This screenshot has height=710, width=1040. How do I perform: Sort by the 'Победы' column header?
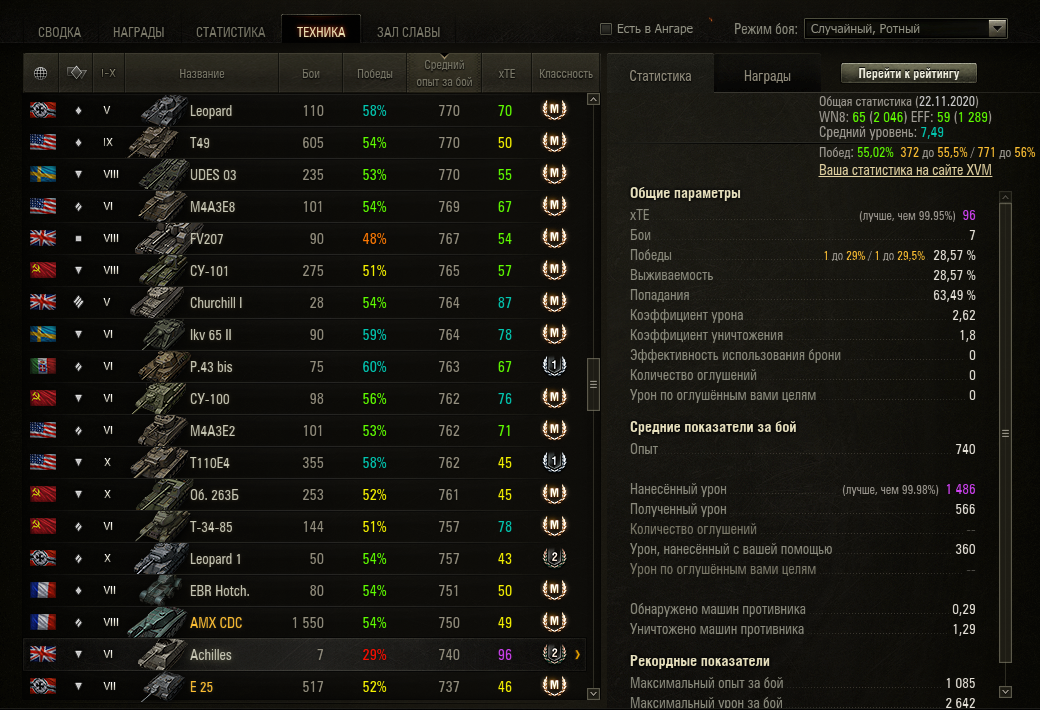(x=374, y=73)
